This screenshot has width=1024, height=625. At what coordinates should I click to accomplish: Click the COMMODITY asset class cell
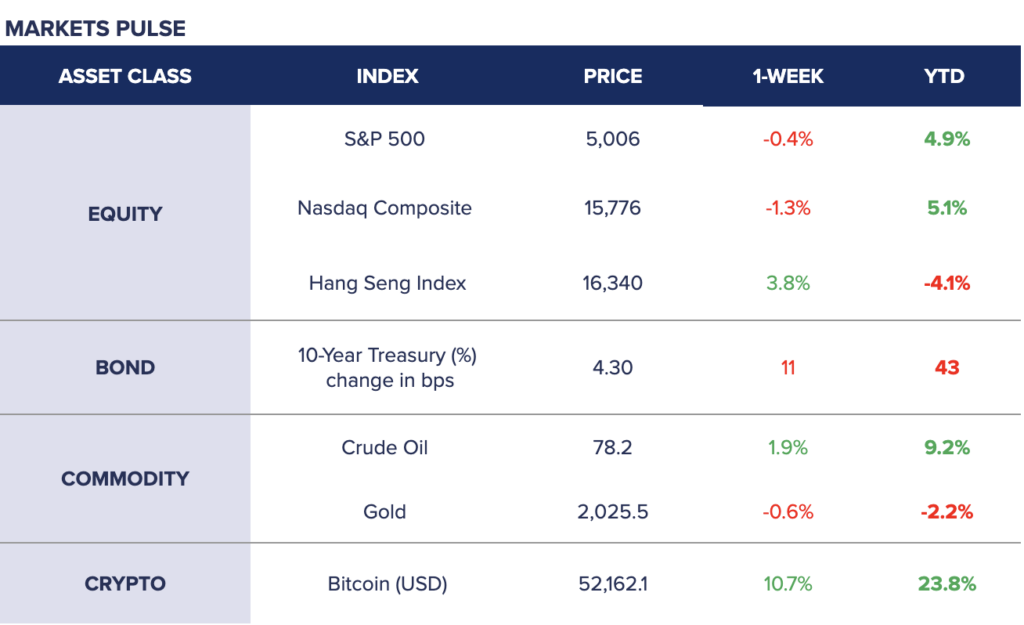click(125, 478)
